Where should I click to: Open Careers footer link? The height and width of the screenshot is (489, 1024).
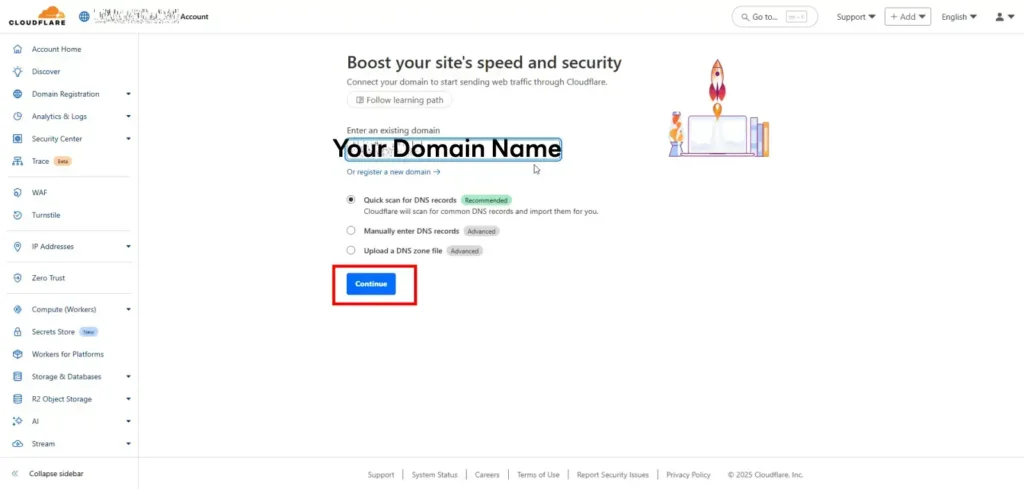pos(487,475)
